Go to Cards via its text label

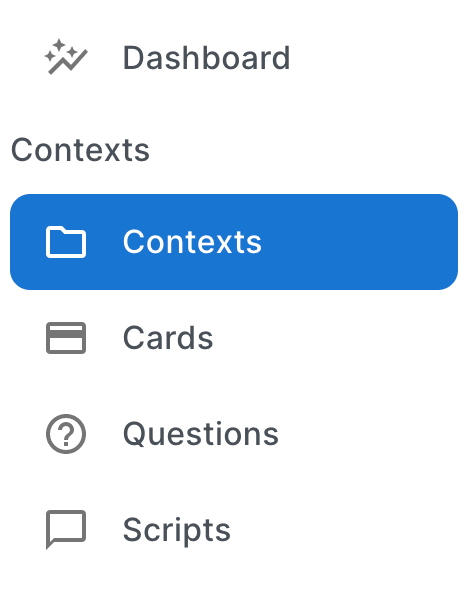168,338
